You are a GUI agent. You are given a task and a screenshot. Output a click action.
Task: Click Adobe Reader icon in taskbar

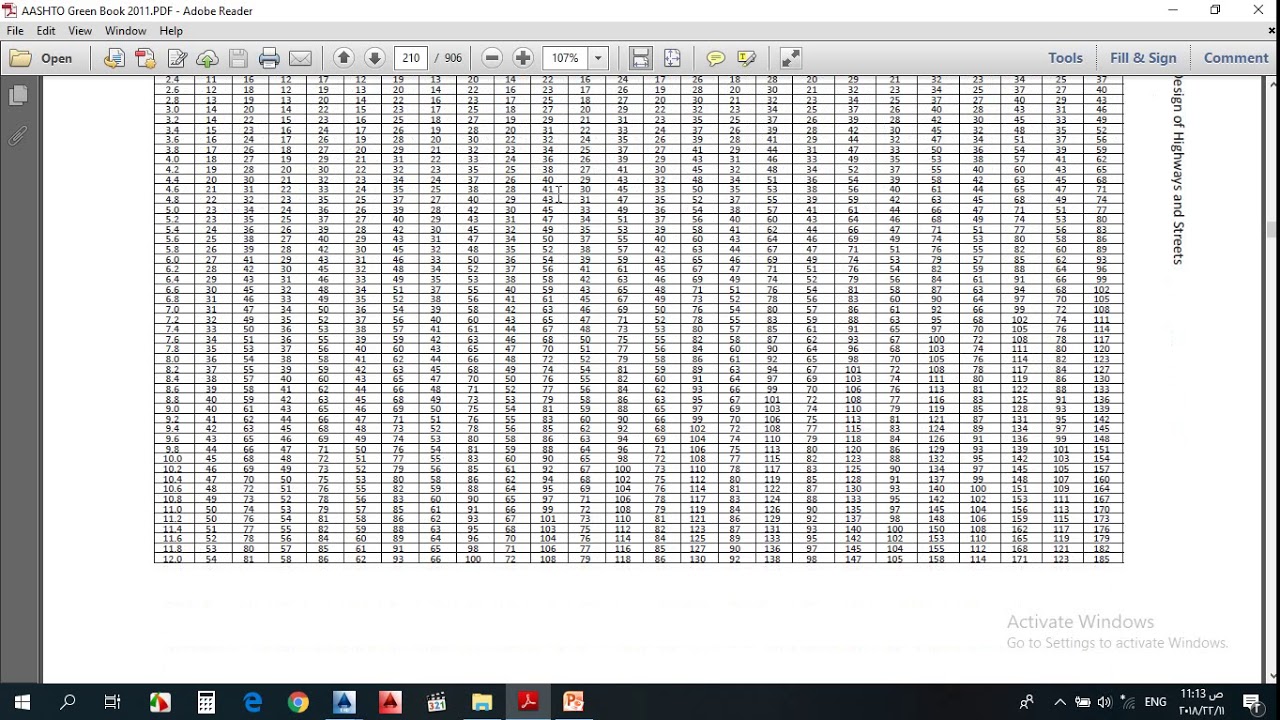click(x=528, y=702)
